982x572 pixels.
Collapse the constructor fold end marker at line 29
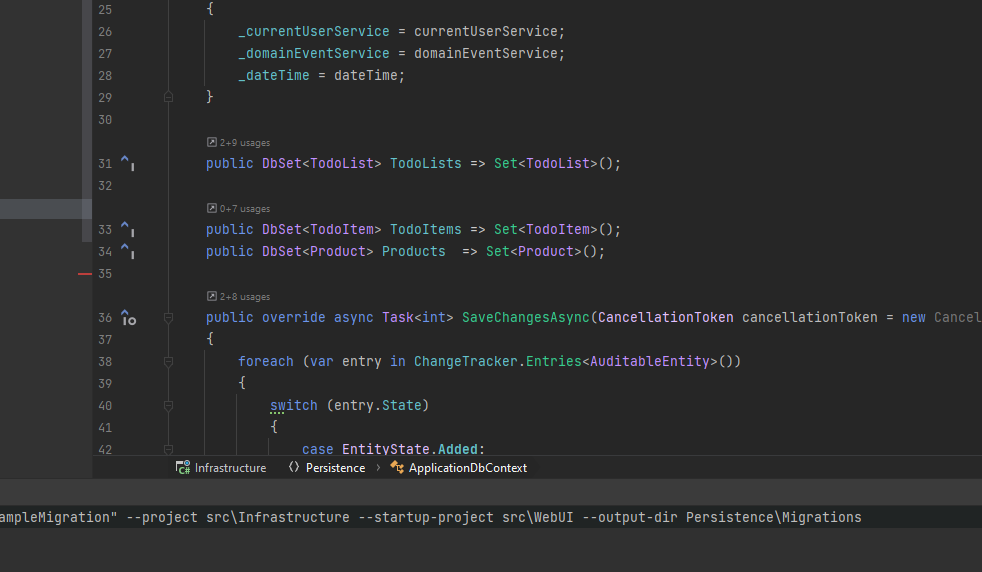tap(168, 97)
